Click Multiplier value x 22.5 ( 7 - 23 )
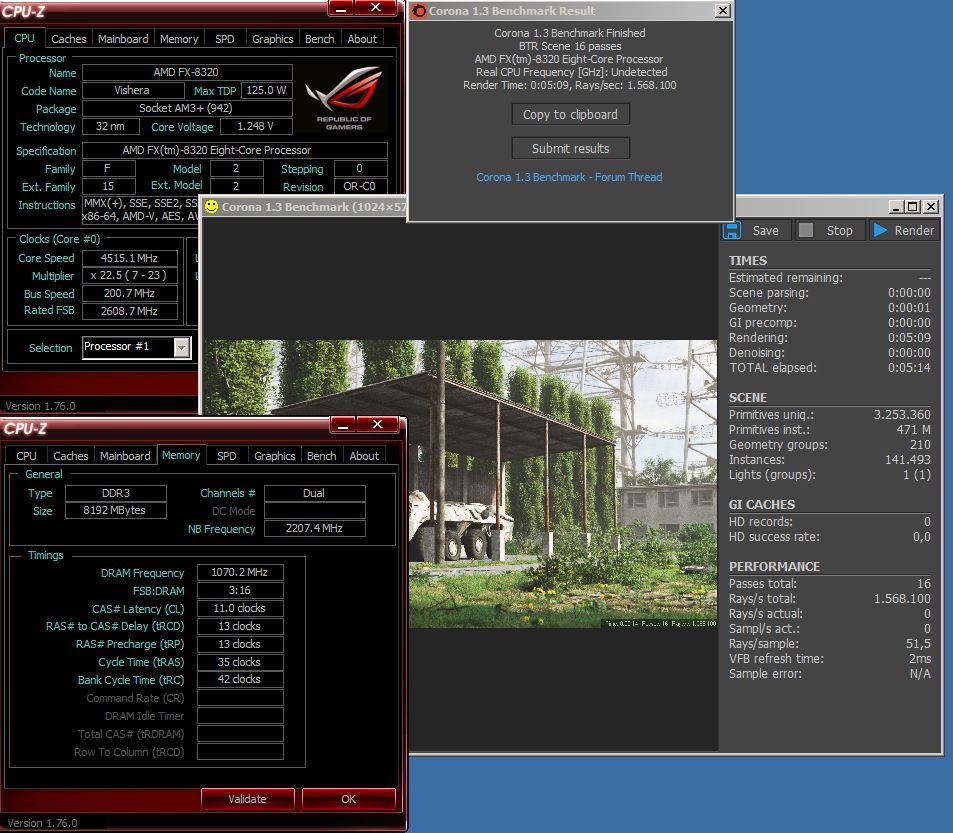 129,275
